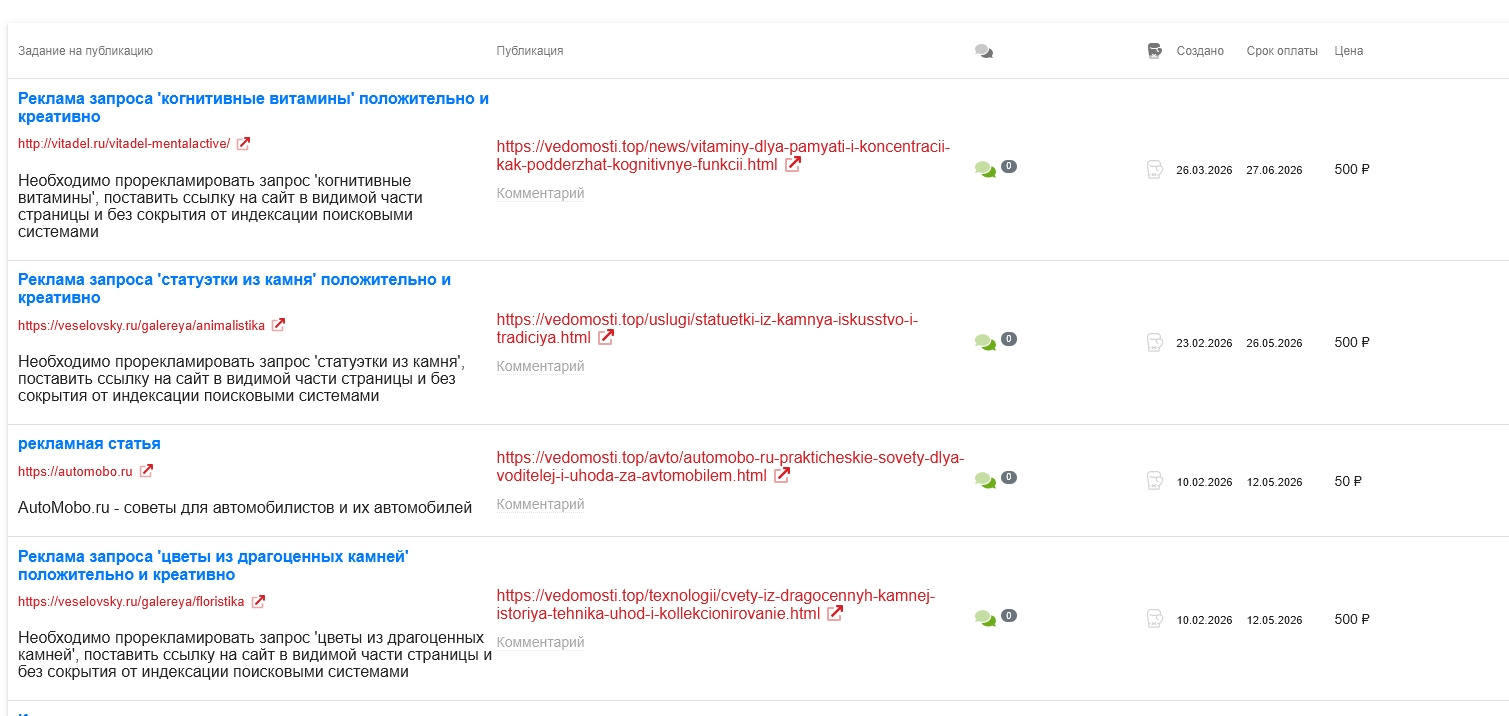
Task: Click note icon in 'цветы из драгоценных камней' row
Action: 1155,619
